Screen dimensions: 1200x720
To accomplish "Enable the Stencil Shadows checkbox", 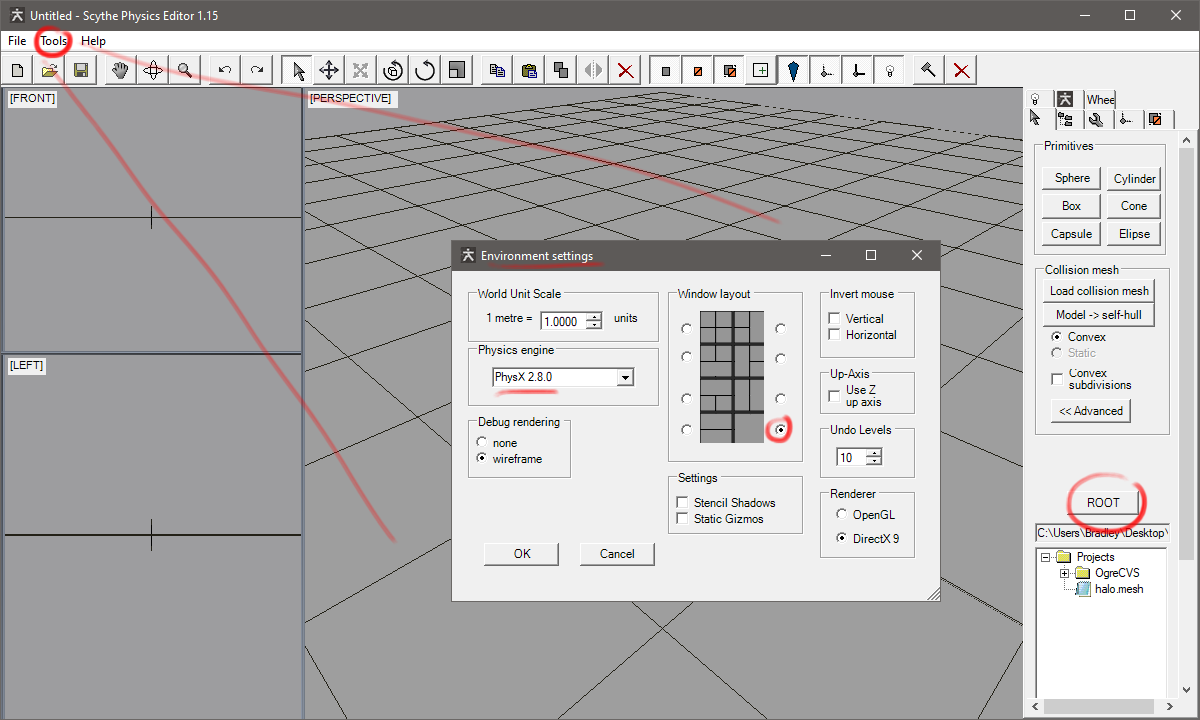I will point(683,502).
